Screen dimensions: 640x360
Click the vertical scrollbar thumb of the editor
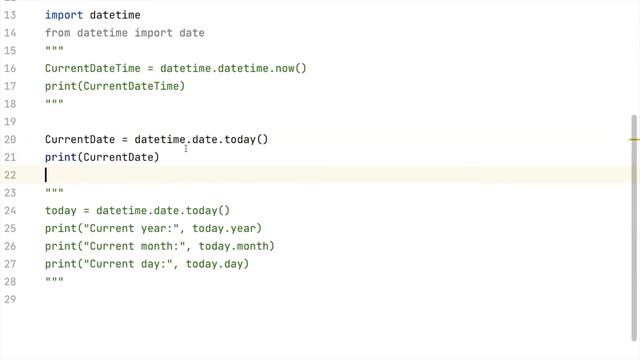pyautogui.click(x=634, y=228)
